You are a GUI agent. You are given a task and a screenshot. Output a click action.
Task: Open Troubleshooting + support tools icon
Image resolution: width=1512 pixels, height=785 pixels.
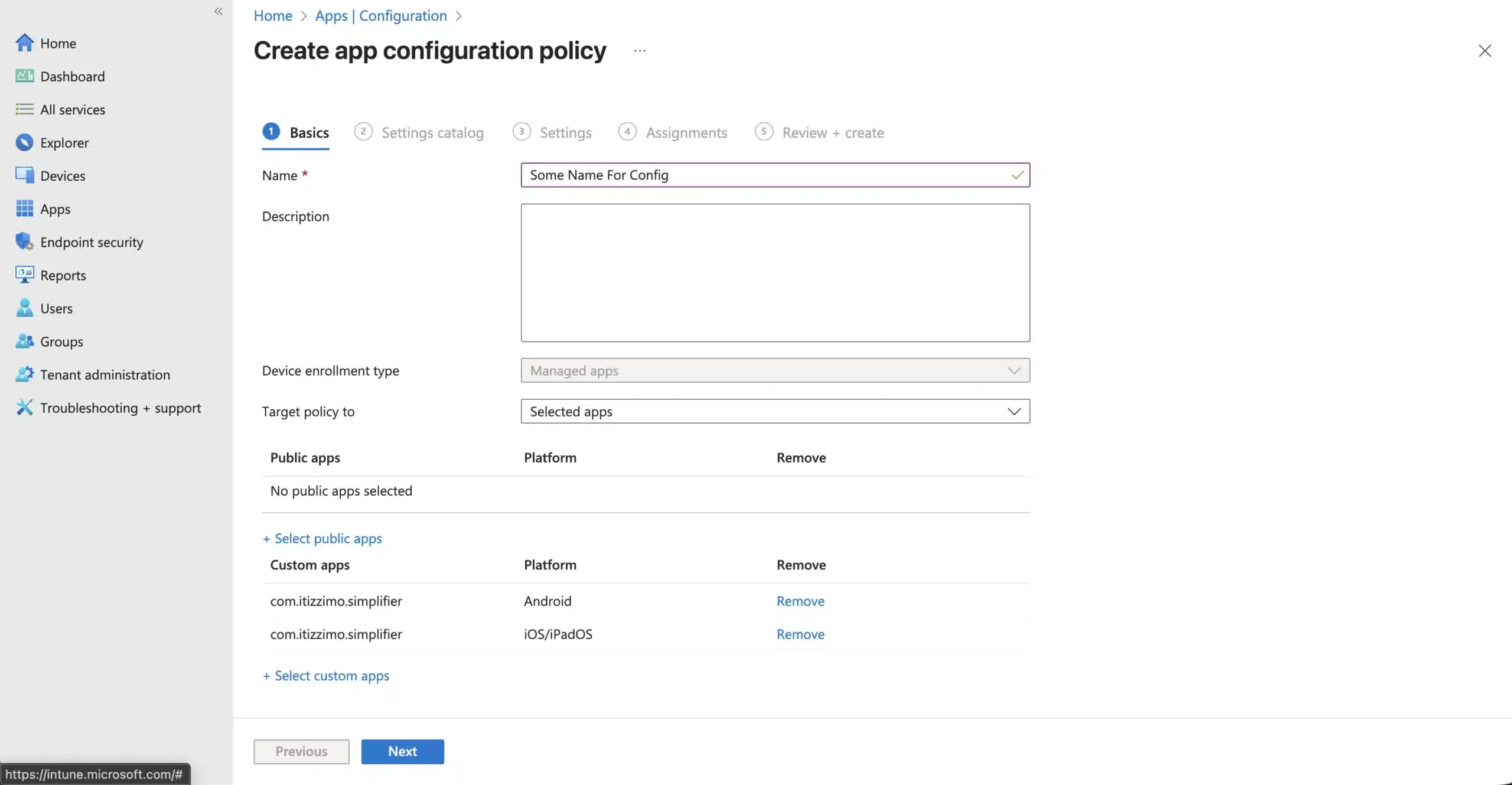coord(24,408)
